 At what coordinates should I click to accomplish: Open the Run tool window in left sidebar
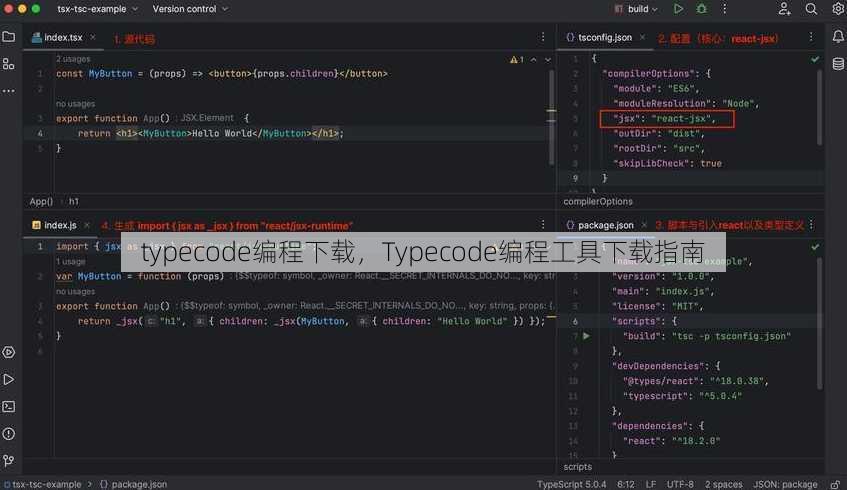pyautogui.click(x=9, y=379)
